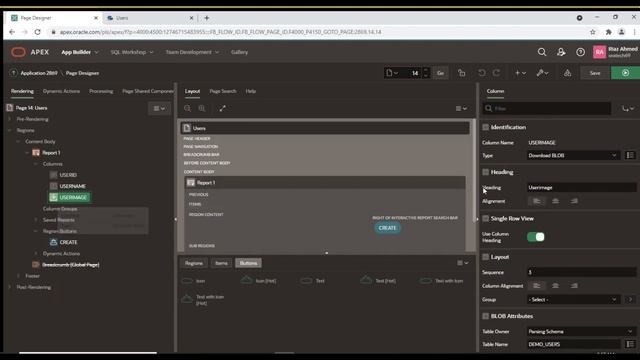
Task: Click the list icon next to Type field
Action: [630, 155]
